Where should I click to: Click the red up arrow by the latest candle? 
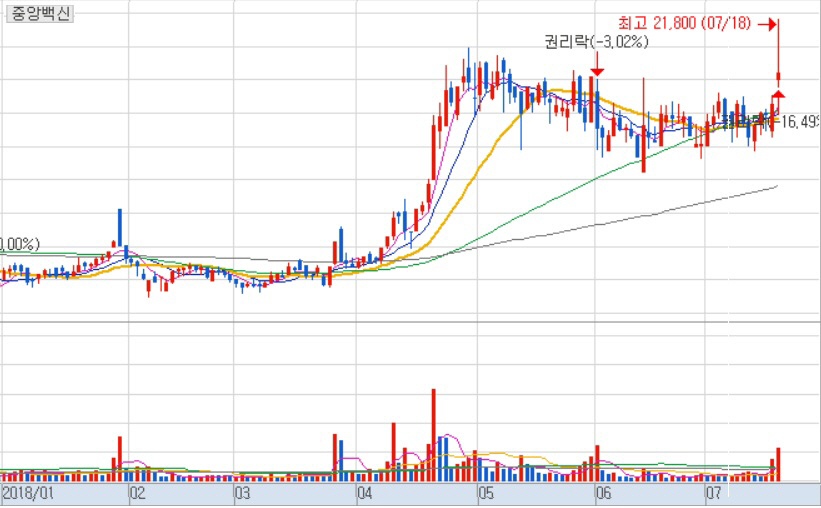tap(778, 94)
